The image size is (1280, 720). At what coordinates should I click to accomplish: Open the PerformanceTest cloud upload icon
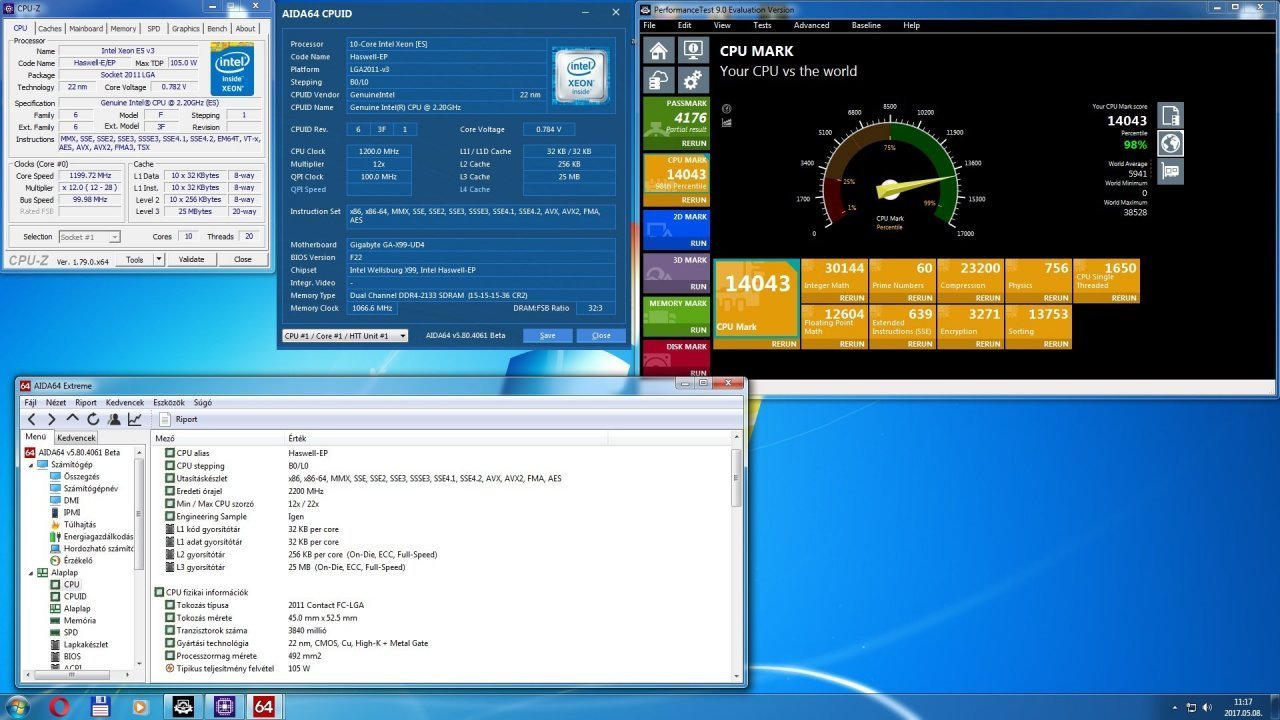[x=658, y=81]
